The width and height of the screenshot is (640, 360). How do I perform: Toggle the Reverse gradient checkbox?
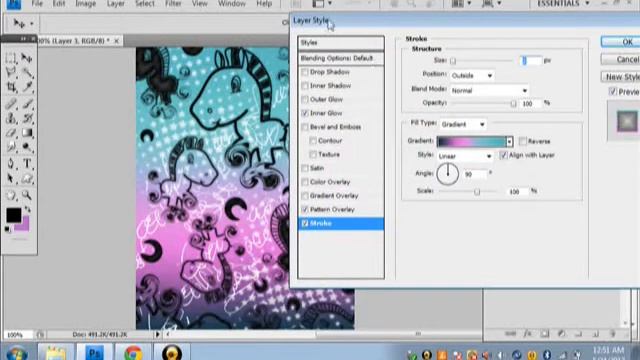(523, 141)
